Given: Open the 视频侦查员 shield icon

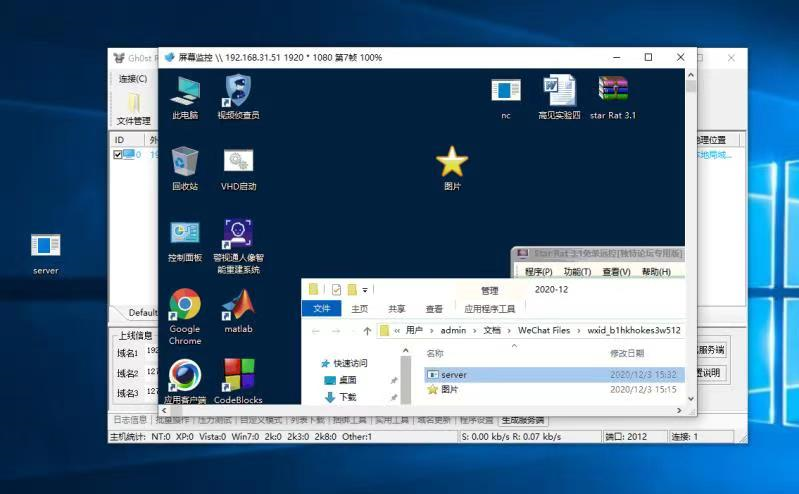Looking at the screenshot, I should coord(238,91).
